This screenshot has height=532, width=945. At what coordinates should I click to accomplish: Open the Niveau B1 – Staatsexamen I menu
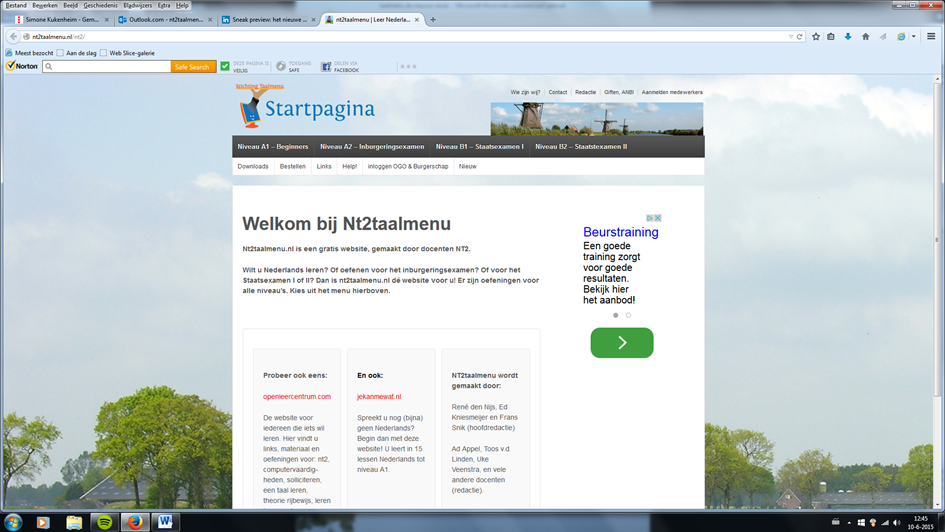pyautogui.click(x=479, y=147)
